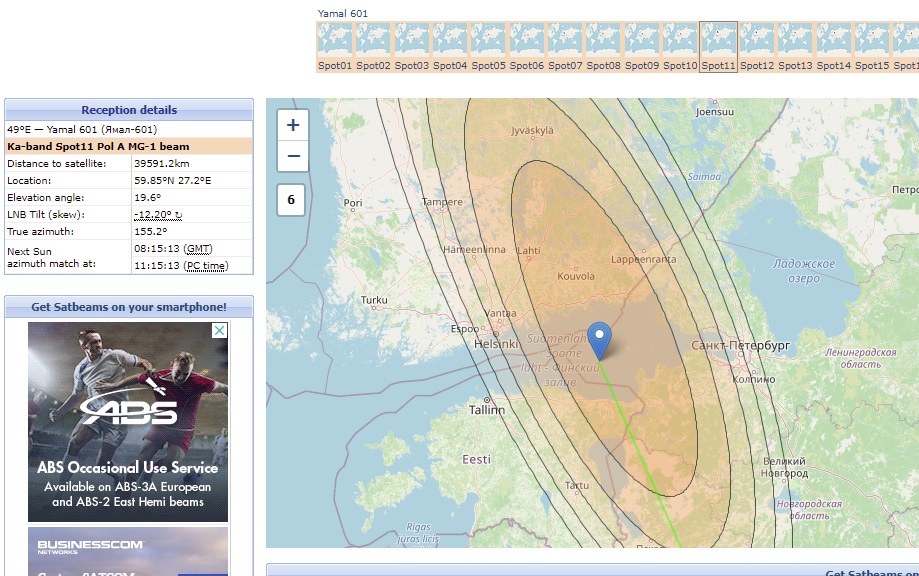Close the ABS advertisement

point(219,331)
